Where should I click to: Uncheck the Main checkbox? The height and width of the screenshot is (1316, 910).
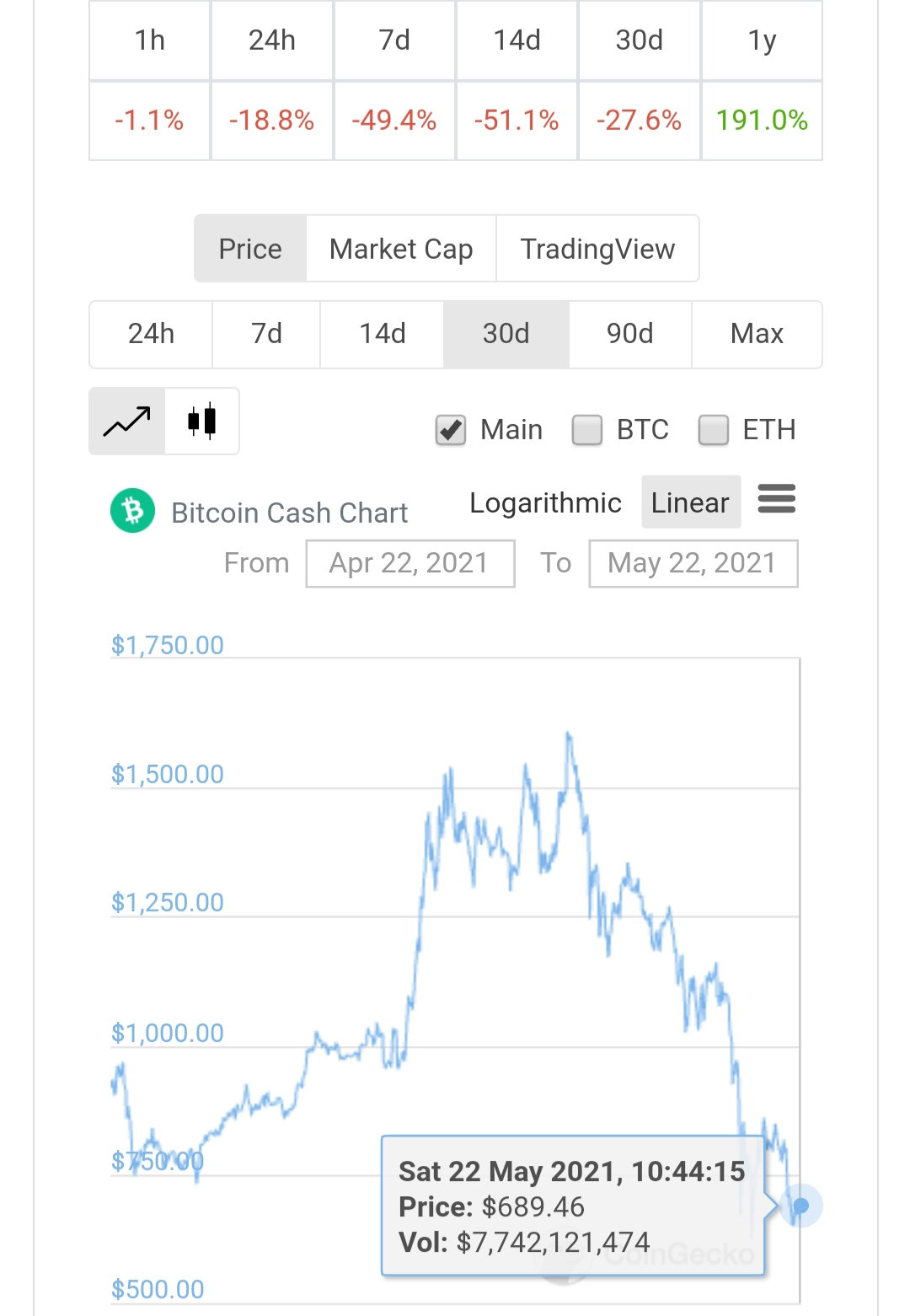pos(451,430)
